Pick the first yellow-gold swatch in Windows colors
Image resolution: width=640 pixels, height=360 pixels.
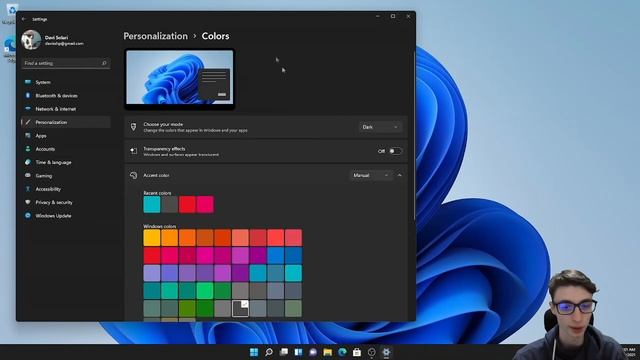[x=152, y=238]
